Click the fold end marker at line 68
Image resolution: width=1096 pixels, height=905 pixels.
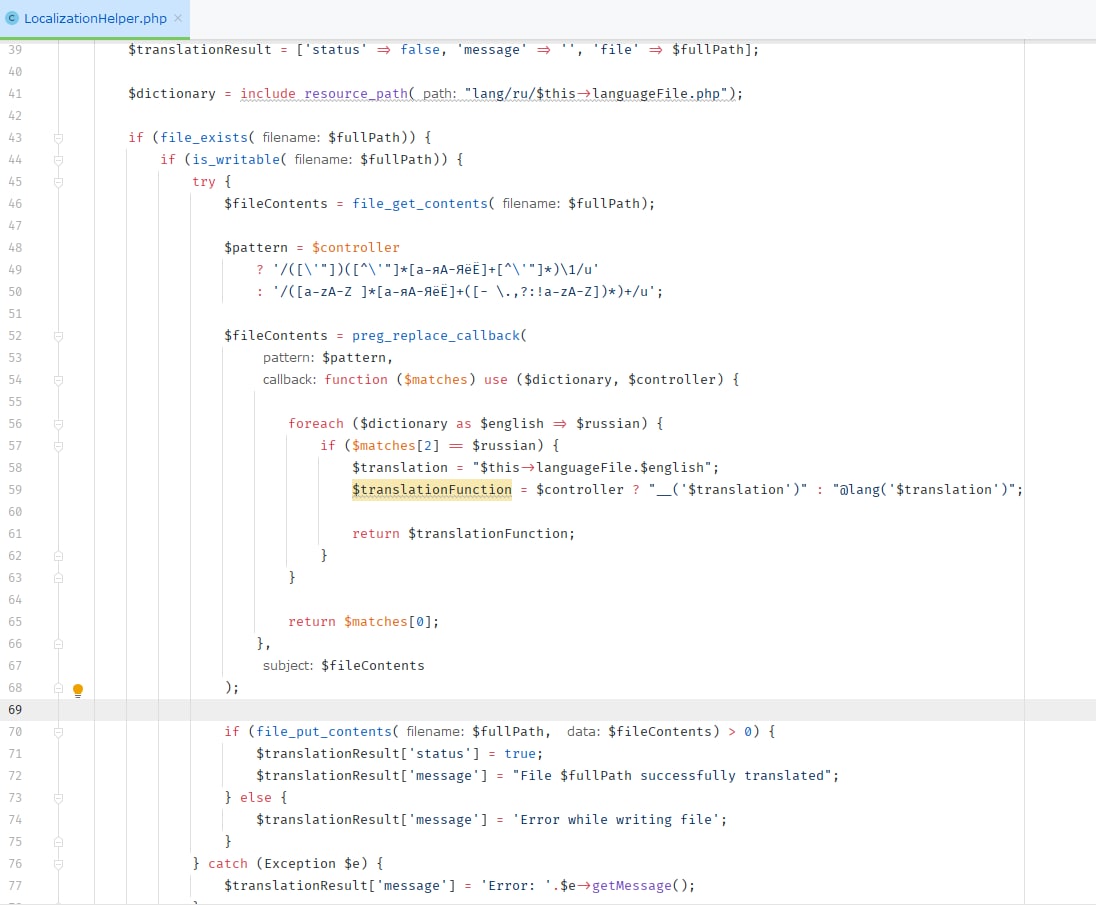(59, 688)
